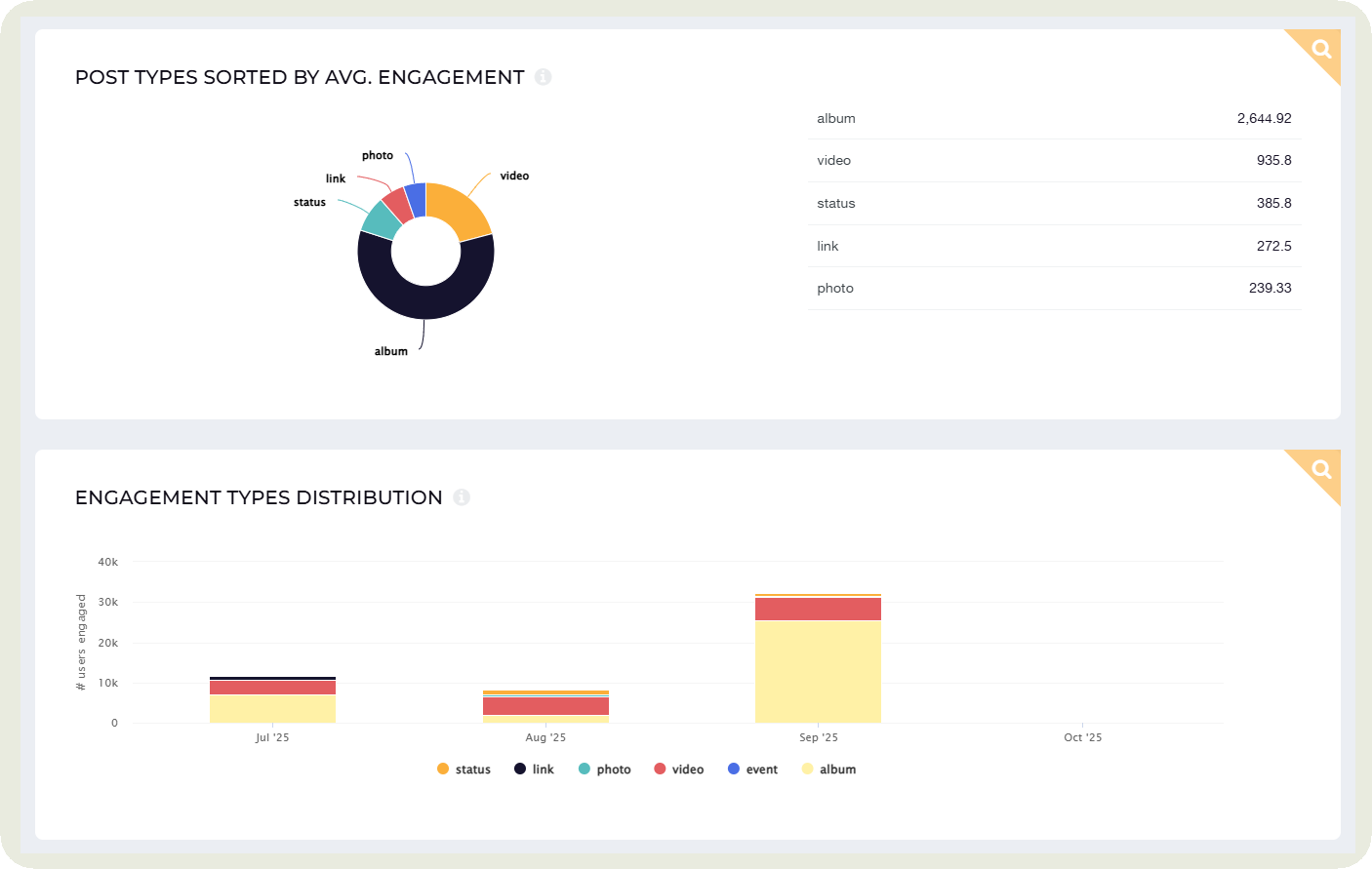Toggle the event legend item

click(752, 770)
